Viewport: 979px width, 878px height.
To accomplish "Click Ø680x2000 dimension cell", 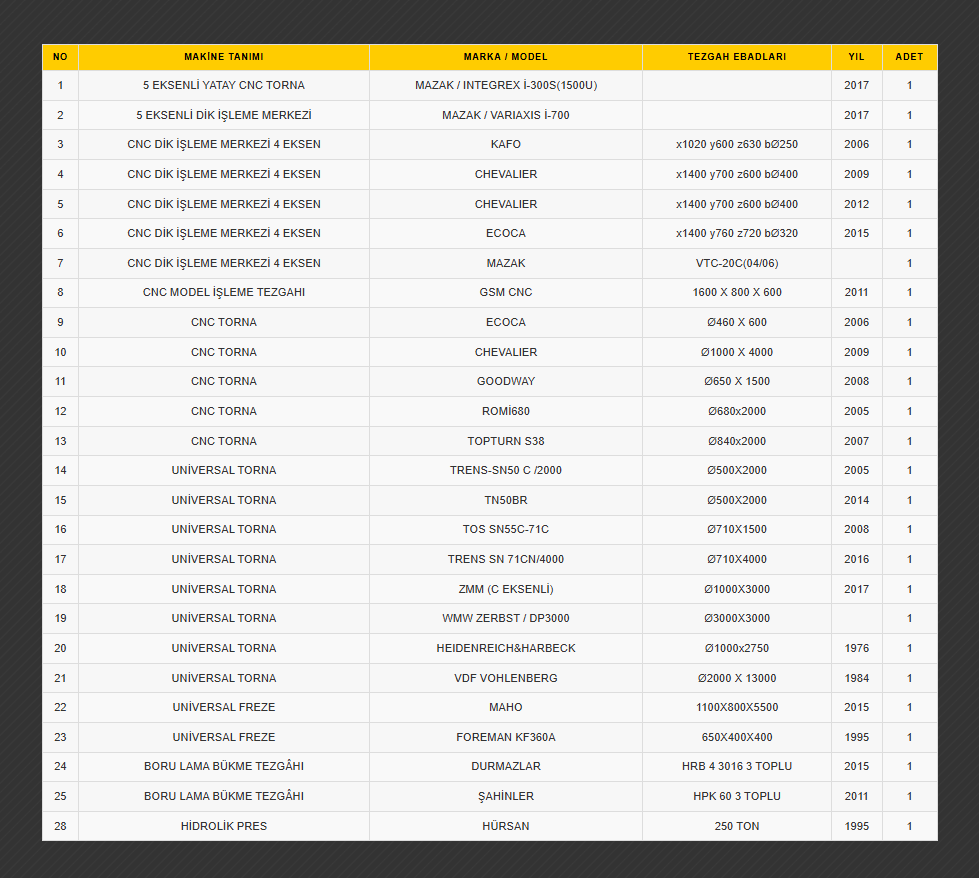I will click(x=737, y=412).
